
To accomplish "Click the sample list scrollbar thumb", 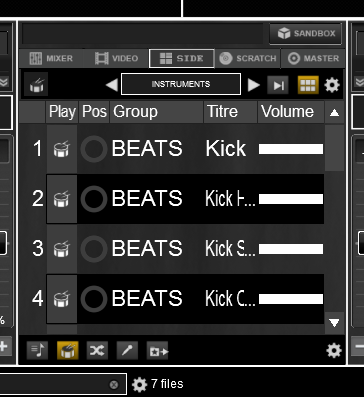I will (x=334, y=148).
